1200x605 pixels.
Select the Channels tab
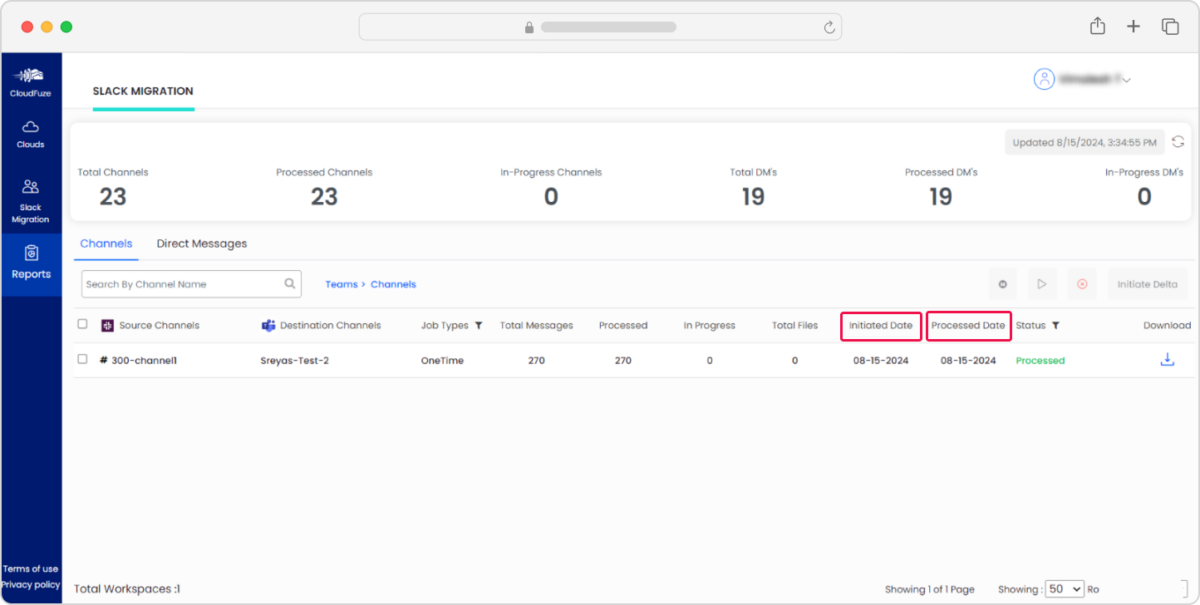[106, 243]
